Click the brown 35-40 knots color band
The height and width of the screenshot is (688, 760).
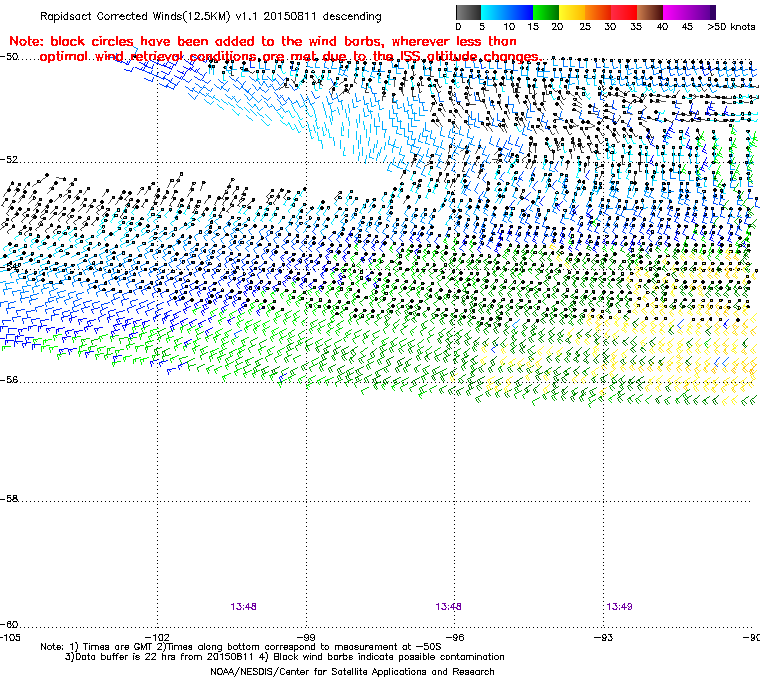click(x=650, y=12)
